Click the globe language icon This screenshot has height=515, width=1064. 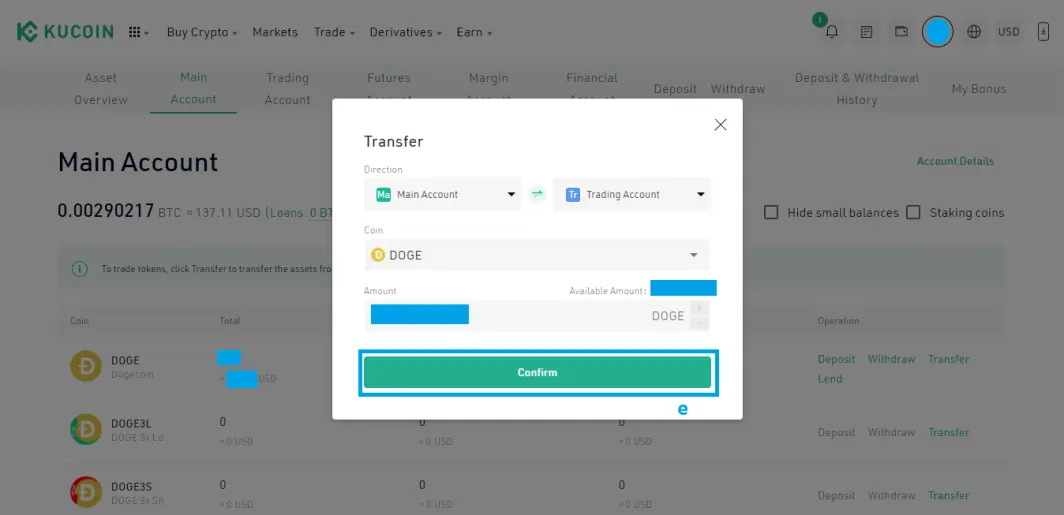(974, 32)
